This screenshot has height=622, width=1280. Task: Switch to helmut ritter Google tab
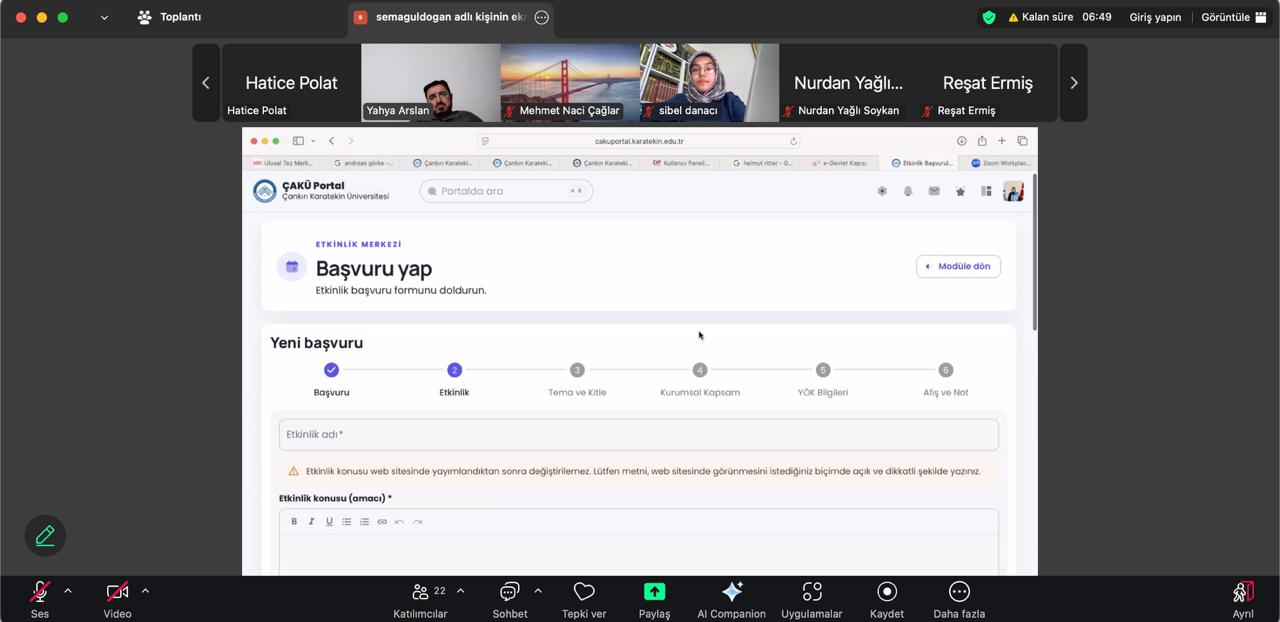point(760,163)
